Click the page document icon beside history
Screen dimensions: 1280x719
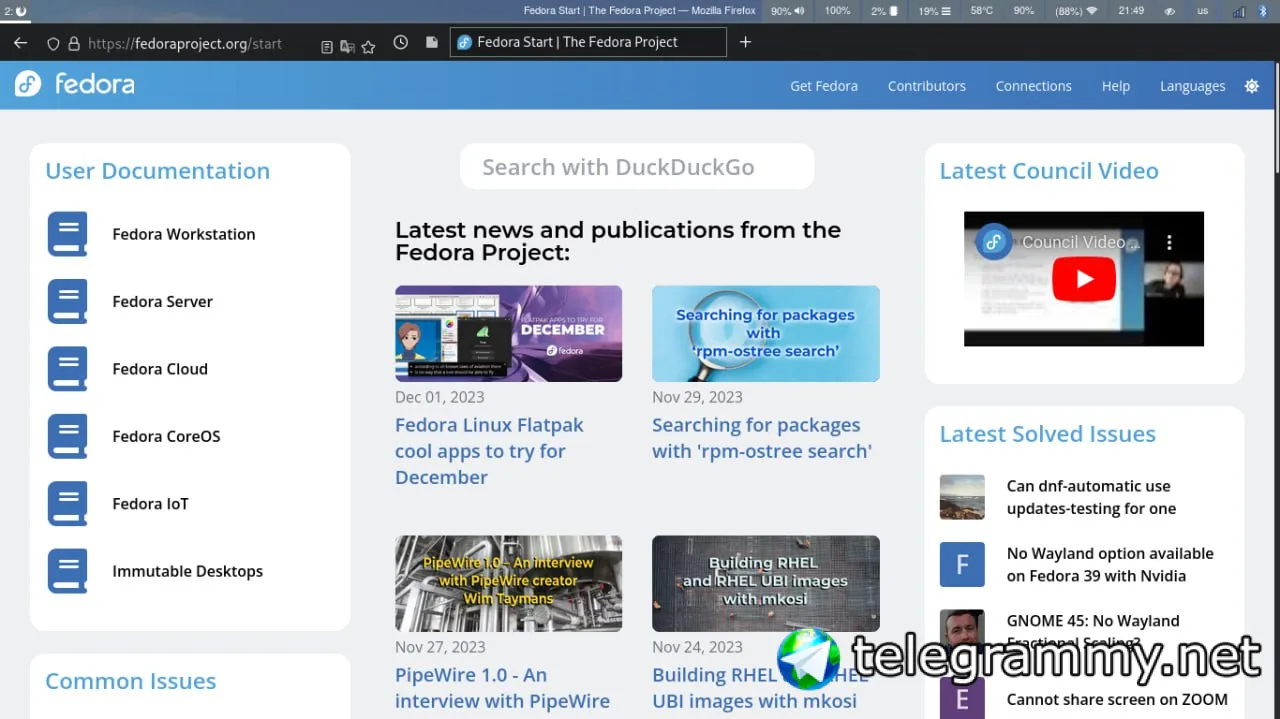[x=432, y=43]
